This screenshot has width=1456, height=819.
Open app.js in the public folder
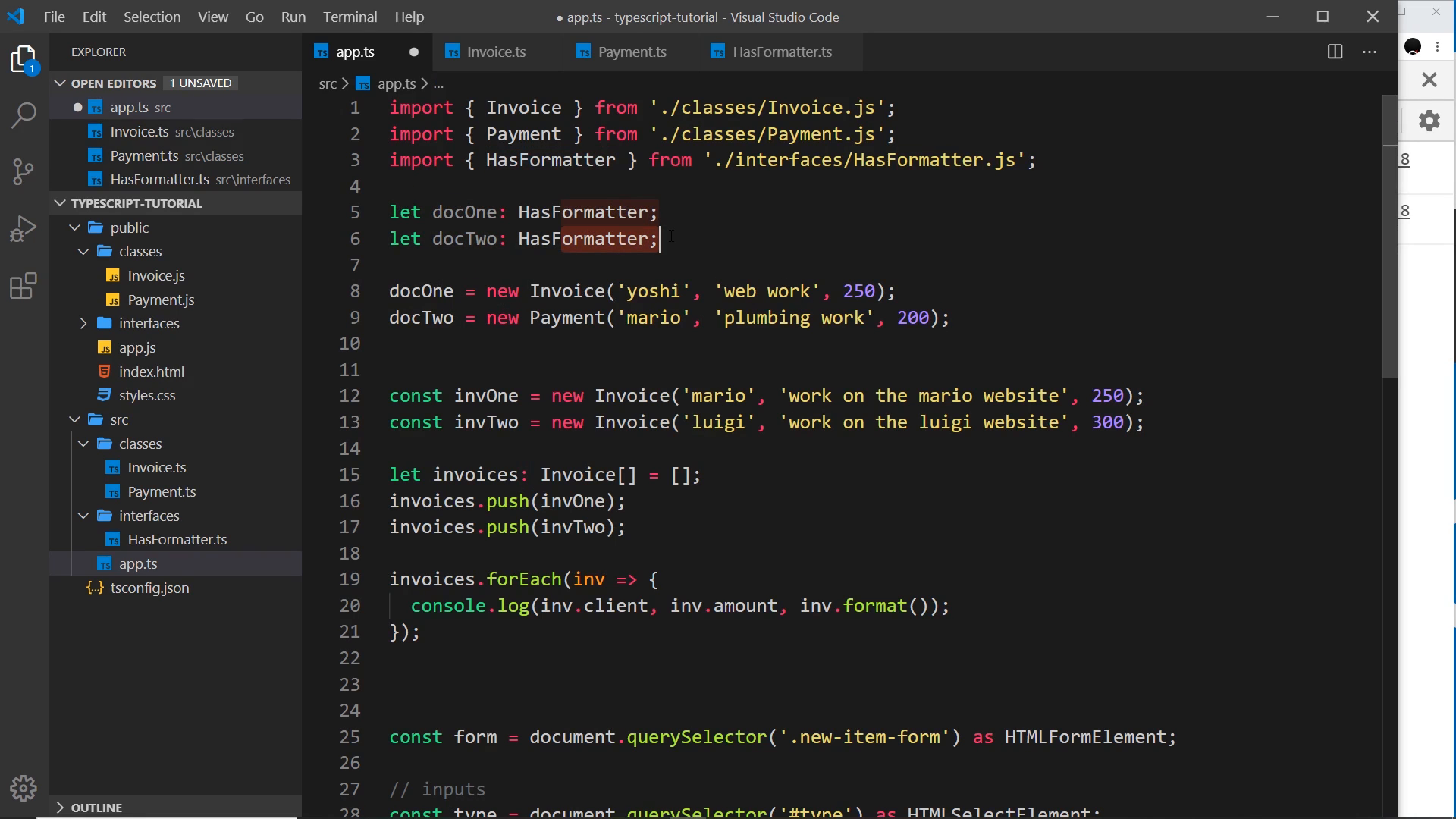pos(137,348)
